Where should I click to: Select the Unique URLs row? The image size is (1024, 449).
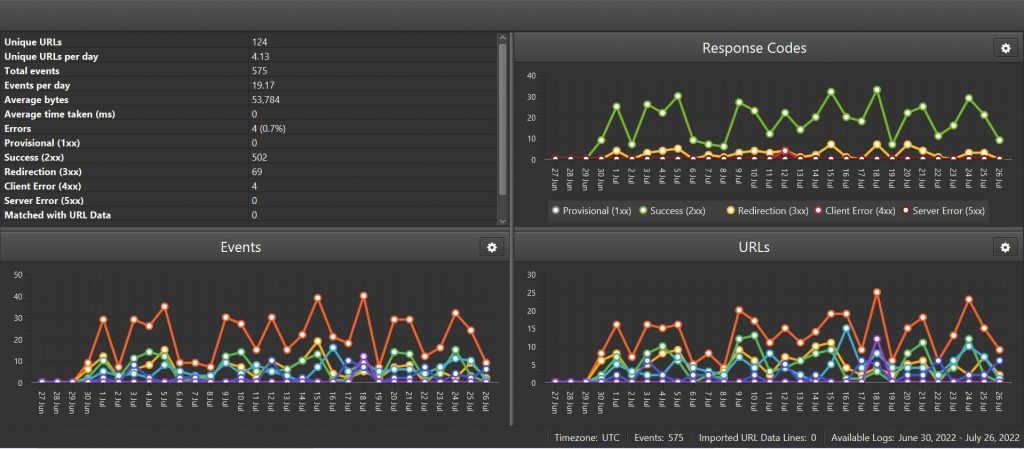click(x=249, y=42)
